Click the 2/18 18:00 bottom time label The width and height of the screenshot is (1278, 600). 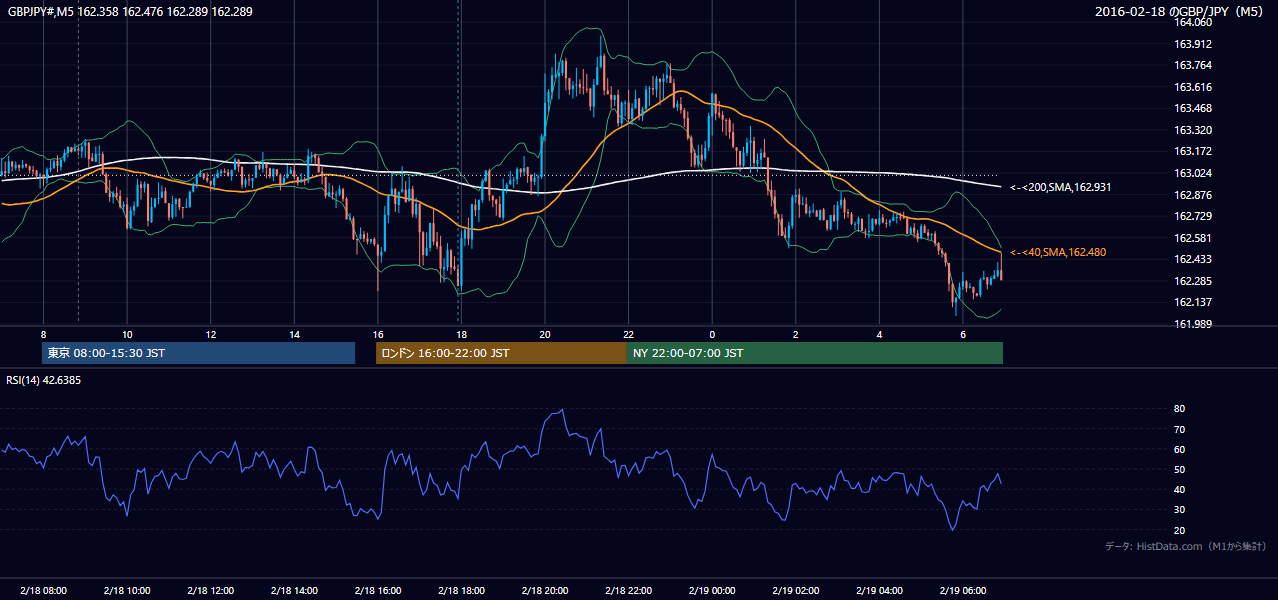[461, 591]
